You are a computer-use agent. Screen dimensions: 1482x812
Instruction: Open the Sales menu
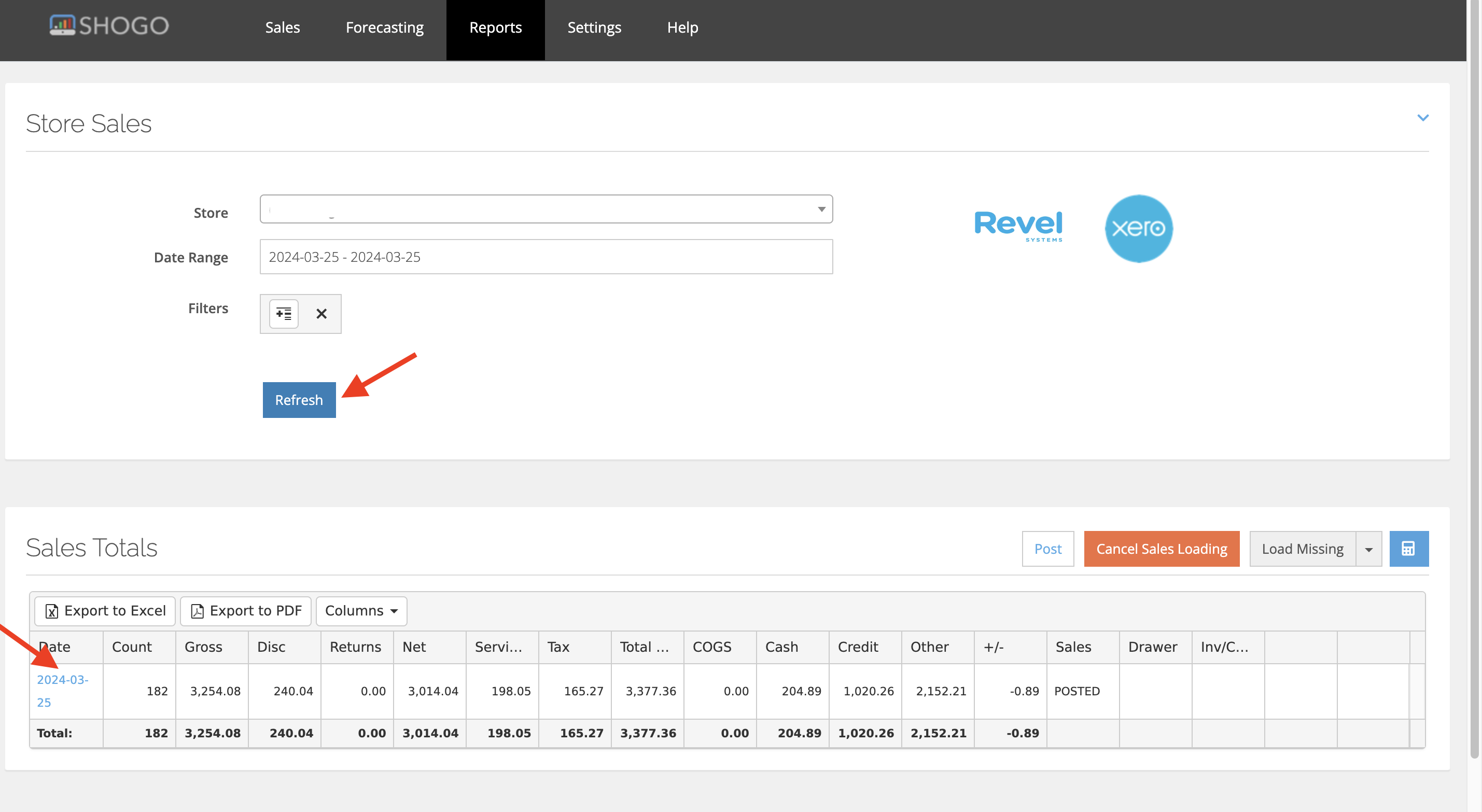pos(283,27)
